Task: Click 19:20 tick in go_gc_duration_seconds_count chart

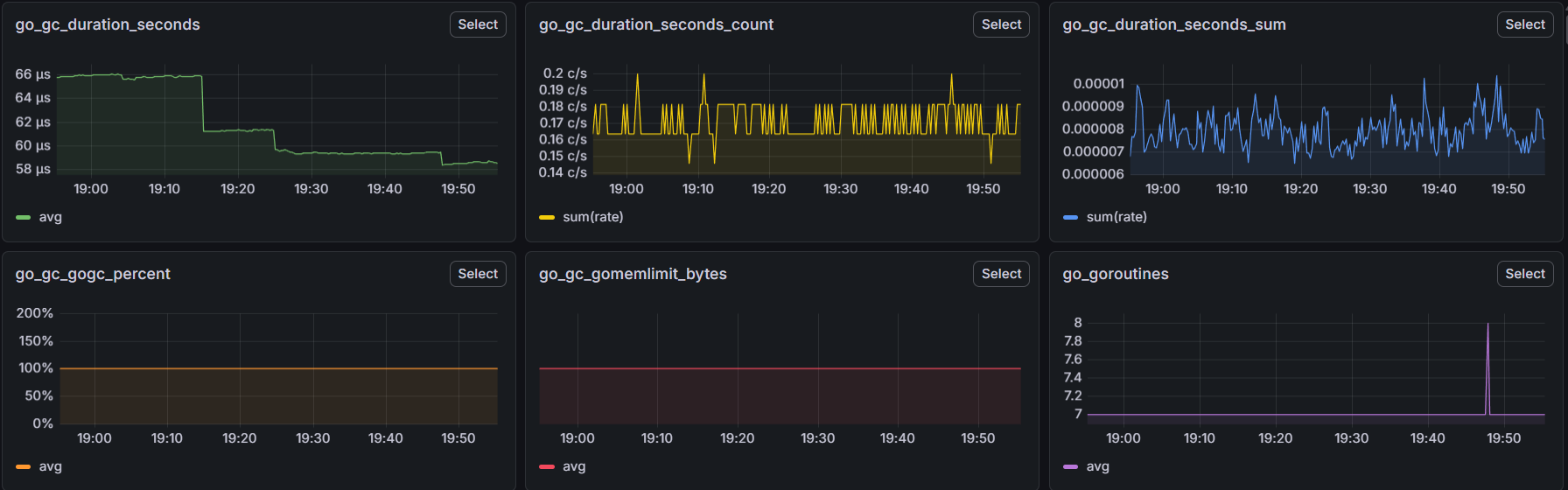Action: coord(769,189)
